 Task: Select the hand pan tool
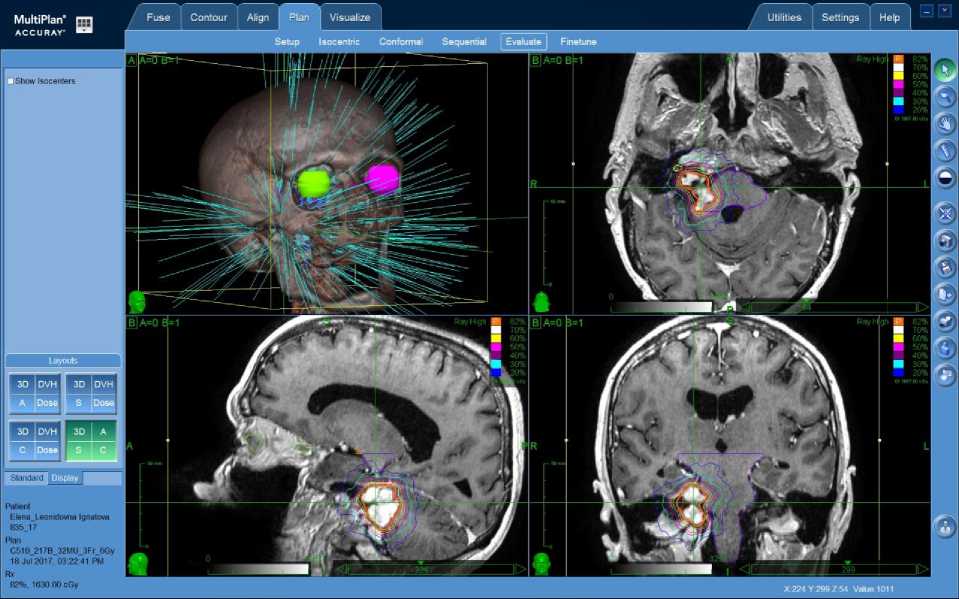point(945,124)
